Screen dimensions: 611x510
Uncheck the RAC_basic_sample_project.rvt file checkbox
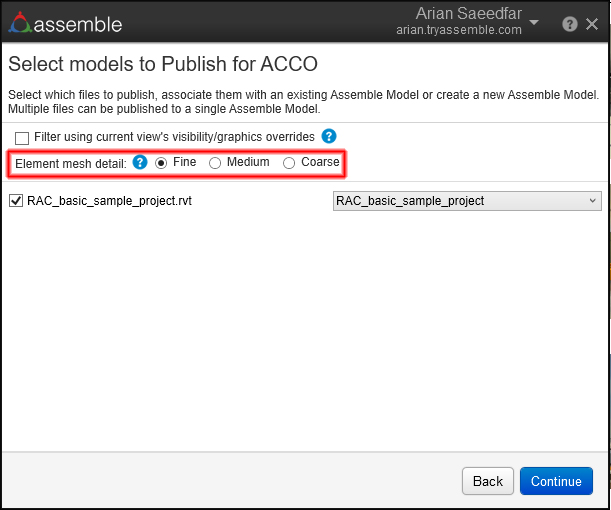[15, 201]
